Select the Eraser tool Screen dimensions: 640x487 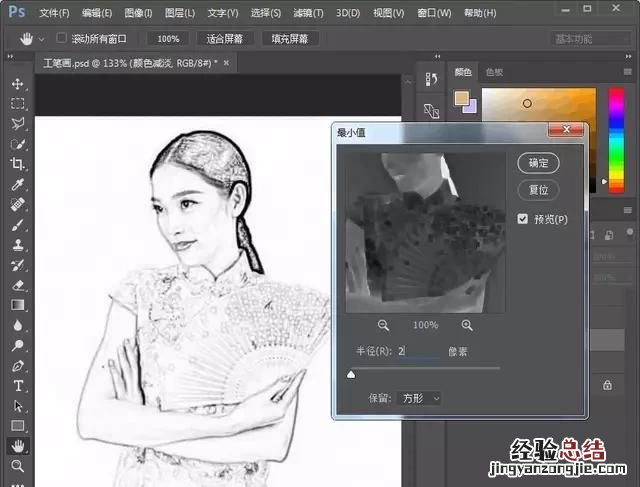coord(17,285)
